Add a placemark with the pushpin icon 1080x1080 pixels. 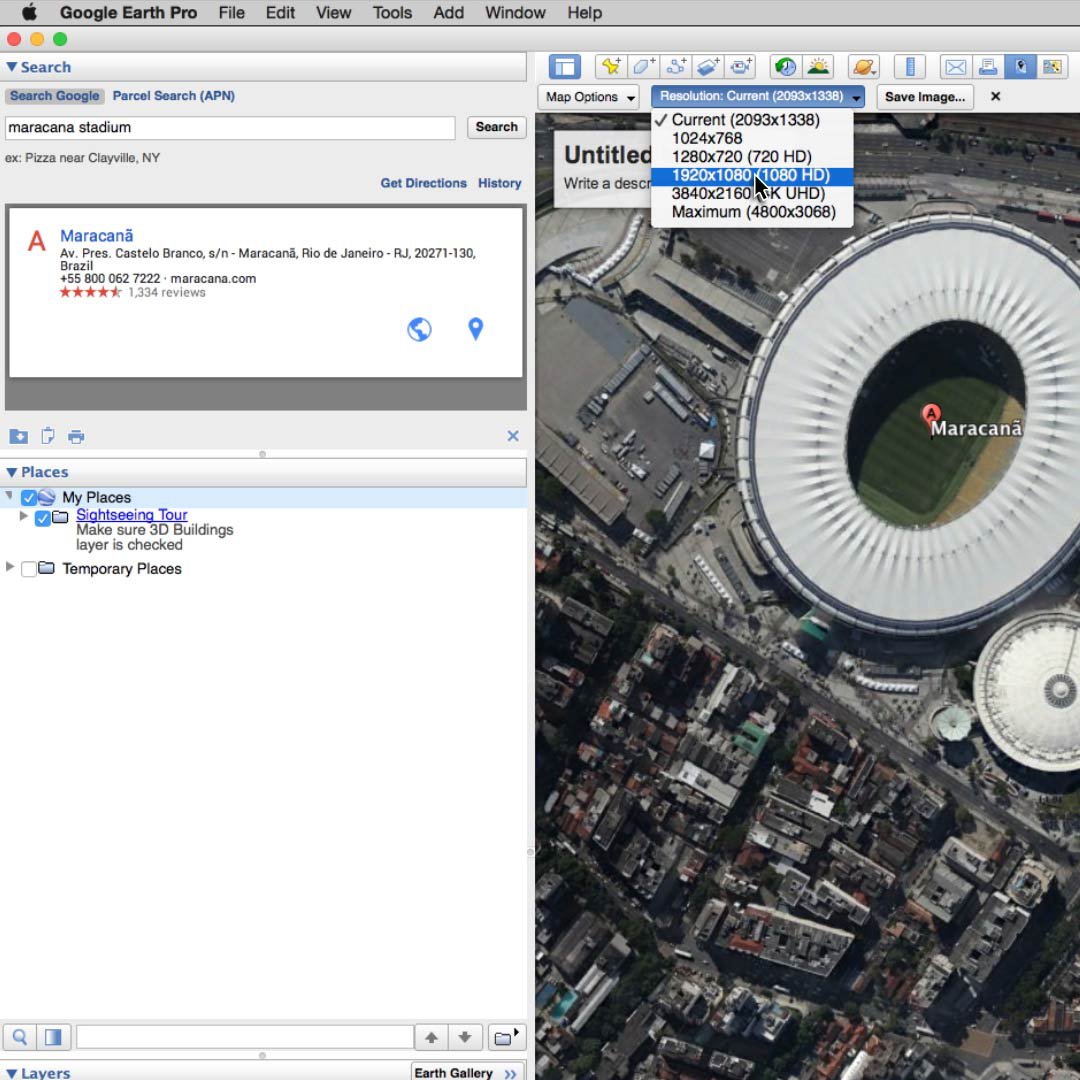(x=611, y=67)
